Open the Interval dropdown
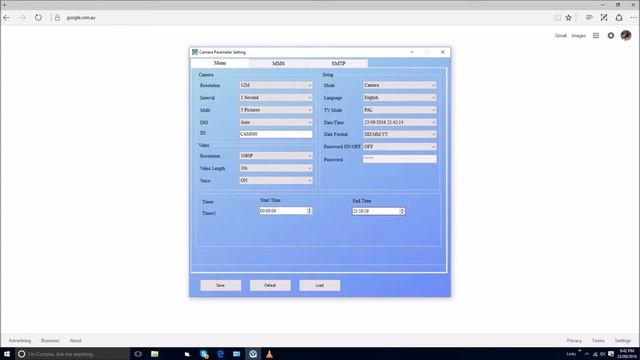The height and width of the screenshot is (360, 640). [276, 98]
